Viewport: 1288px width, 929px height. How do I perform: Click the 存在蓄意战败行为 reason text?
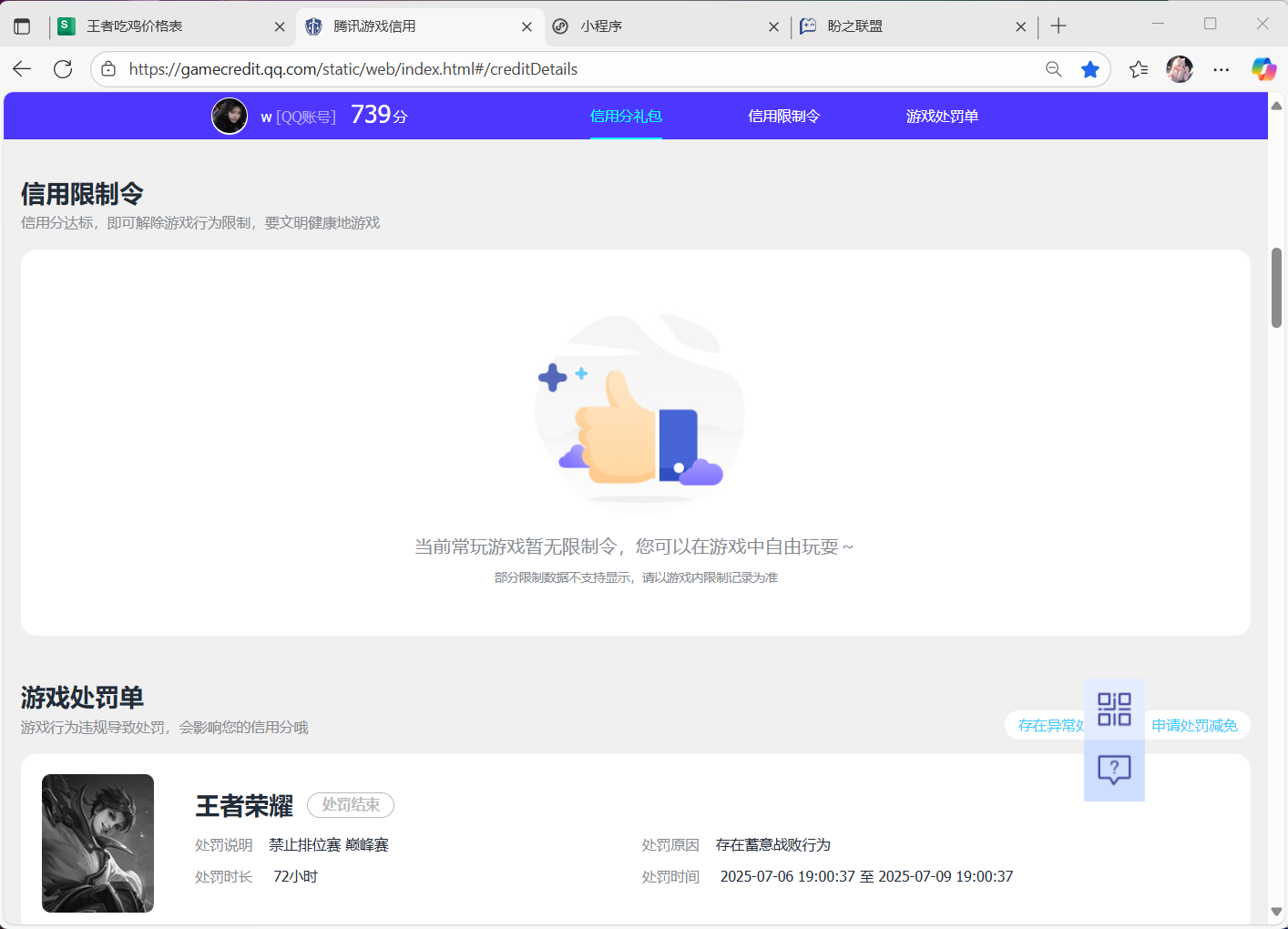pos(773,845)
